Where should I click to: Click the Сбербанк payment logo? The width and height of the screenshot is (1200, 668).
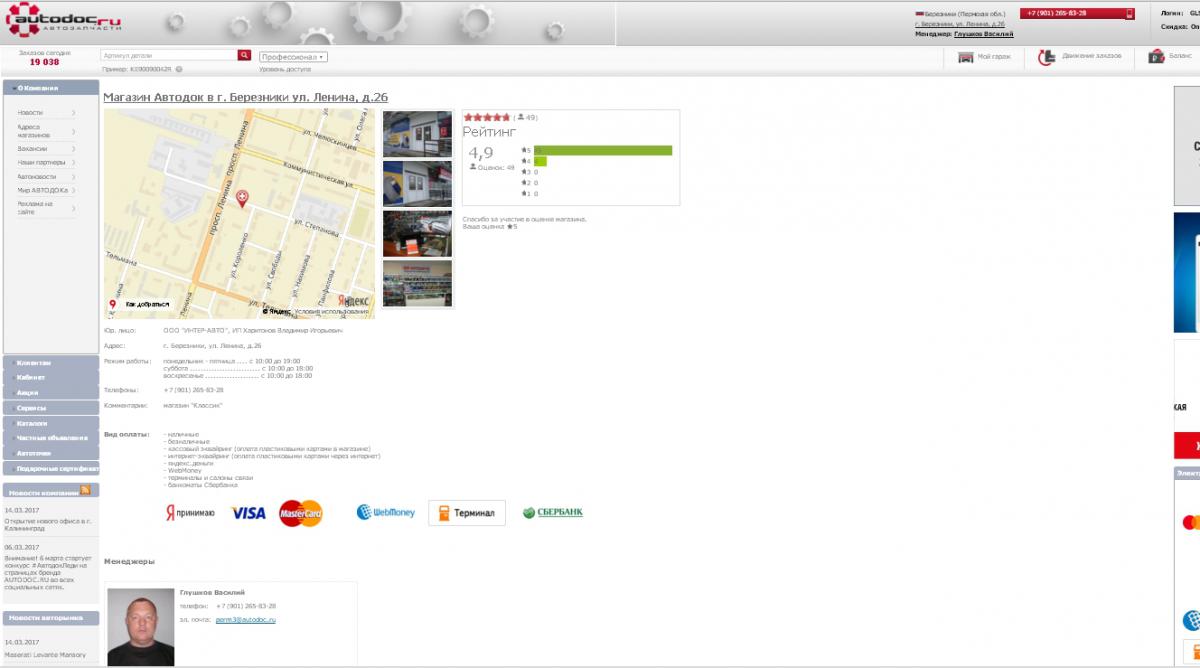[553, 512]
